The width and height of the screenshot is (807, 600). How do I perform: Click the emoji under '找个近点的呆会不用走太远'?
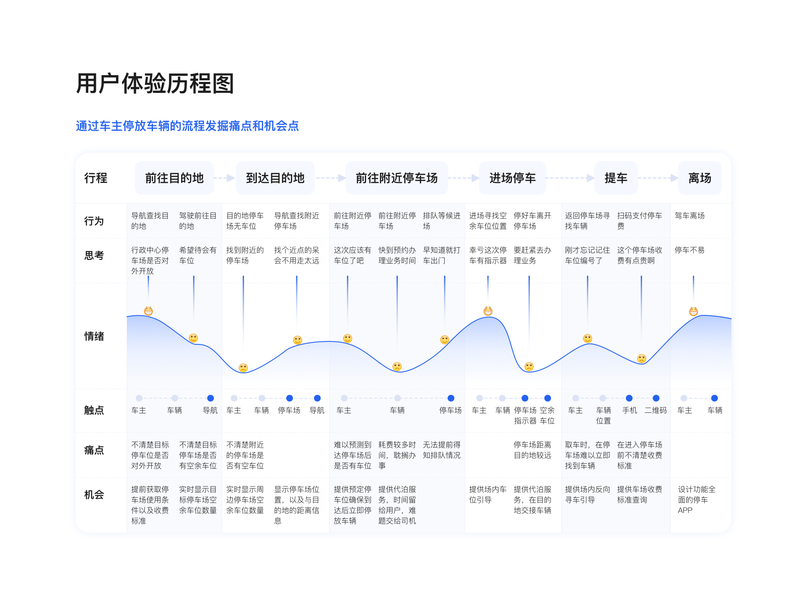pyautogui.click(x=297, y=340)
